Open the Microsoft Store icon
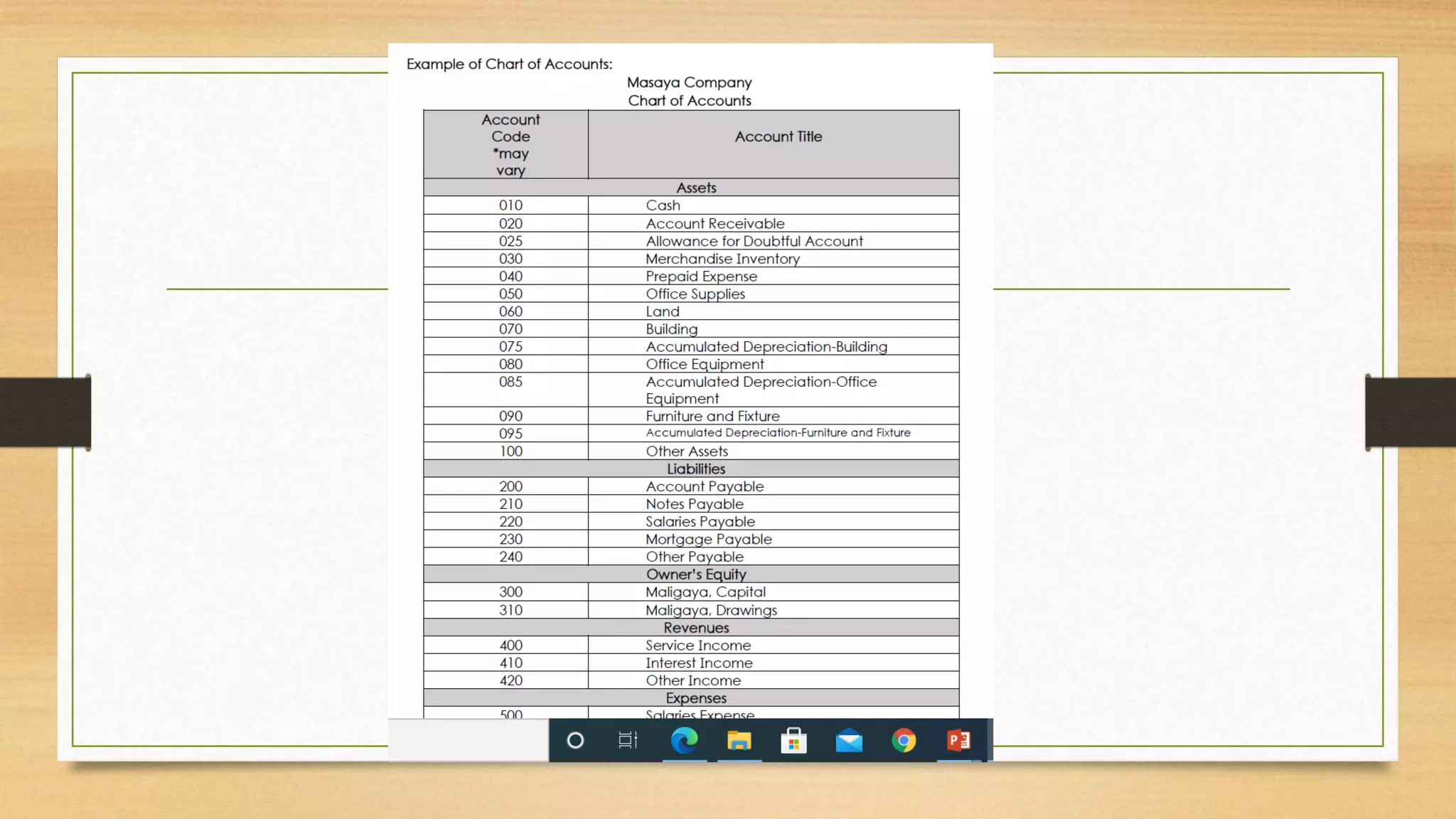Image resolution: width=1456 pixels, height=819 pixels. (793, 741)
